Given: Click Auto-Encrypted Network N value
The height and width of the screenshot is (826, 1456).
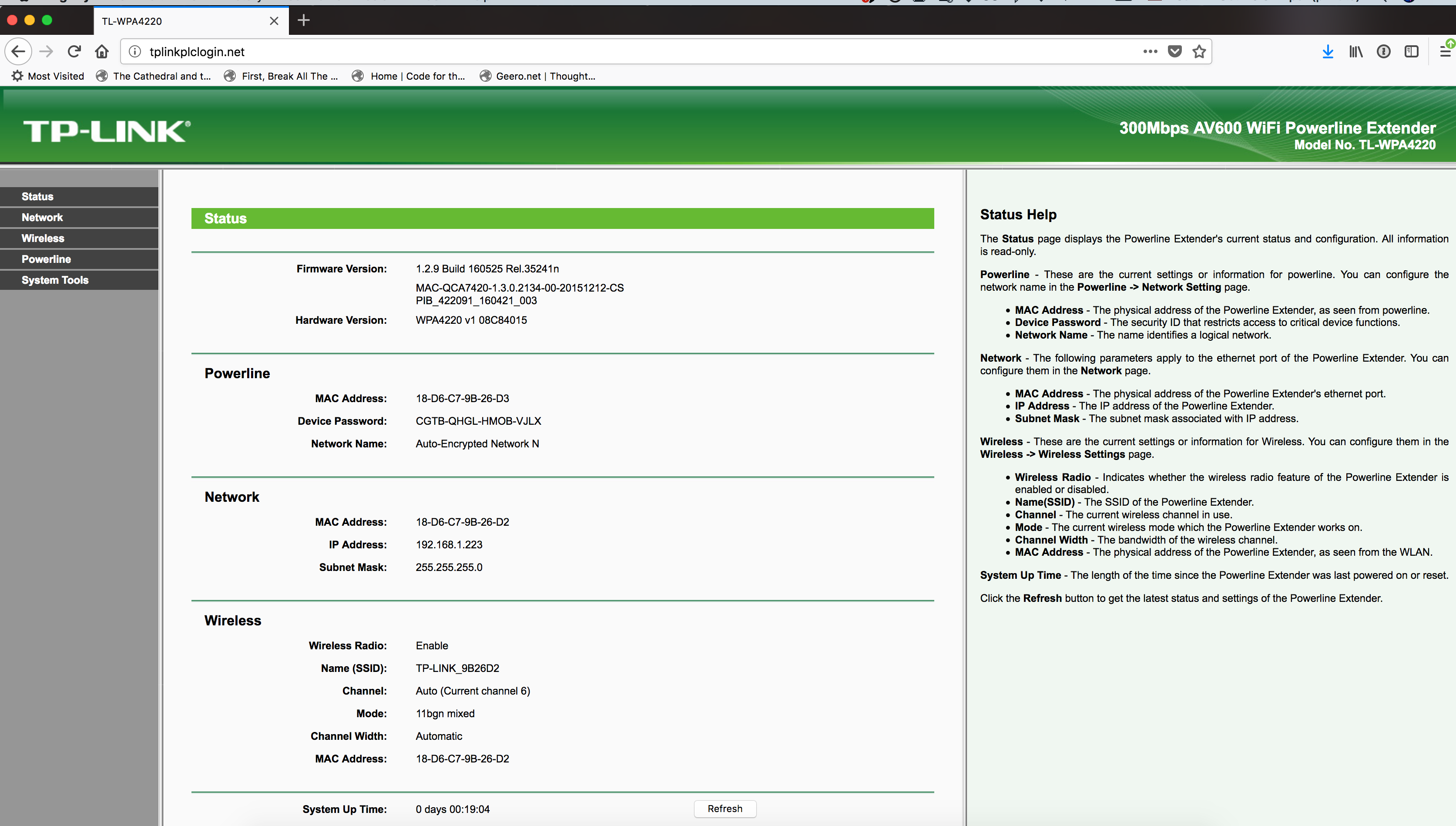Looking at the screenshot, I should click(477, 444).
